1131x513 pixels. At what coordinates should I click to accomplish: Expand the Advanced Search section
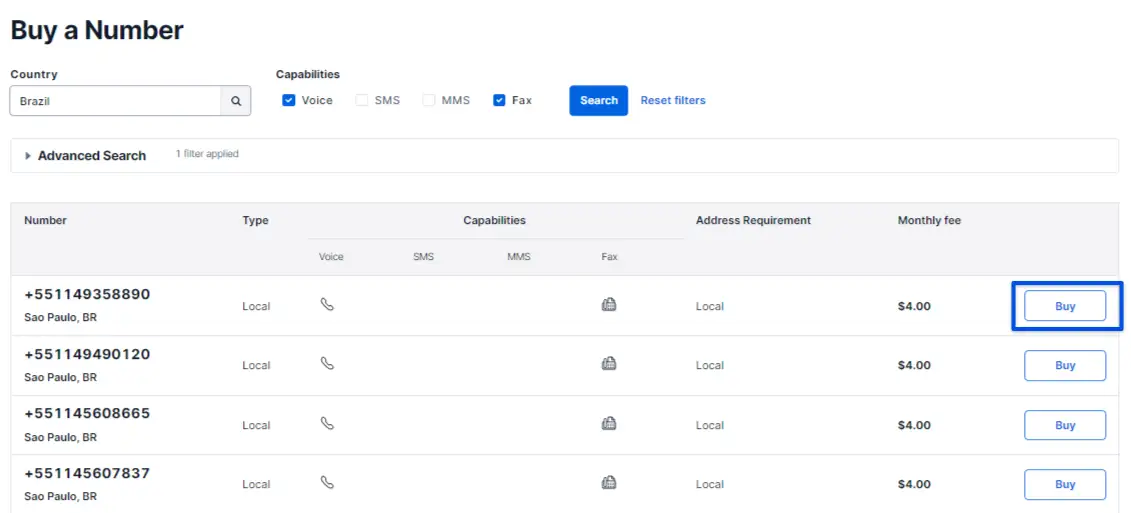tap(85, 156)
